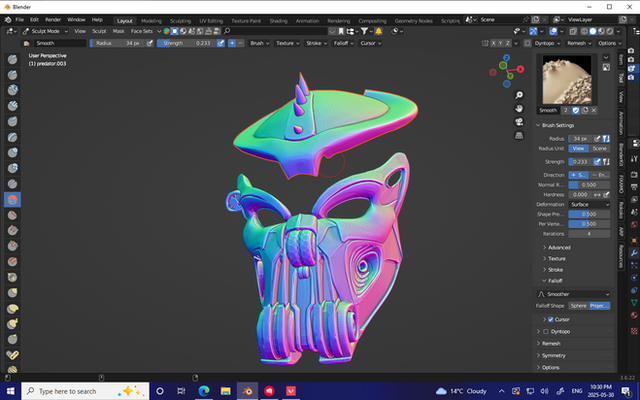This screenshot has width=640, height=400.
Task: Click the Windows Start button
Action: 11,390
